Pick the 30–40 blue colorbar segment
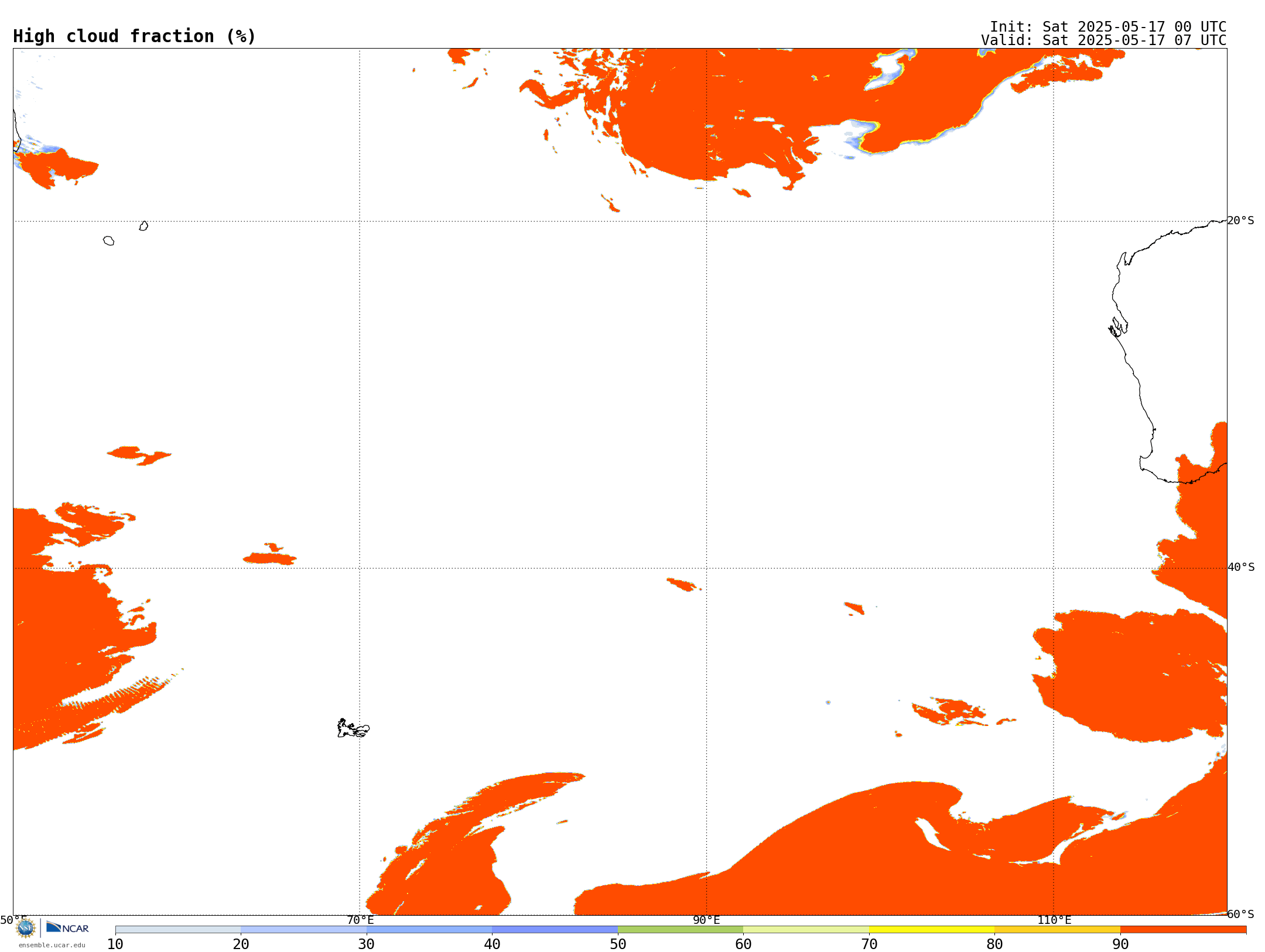 point(429,930)
